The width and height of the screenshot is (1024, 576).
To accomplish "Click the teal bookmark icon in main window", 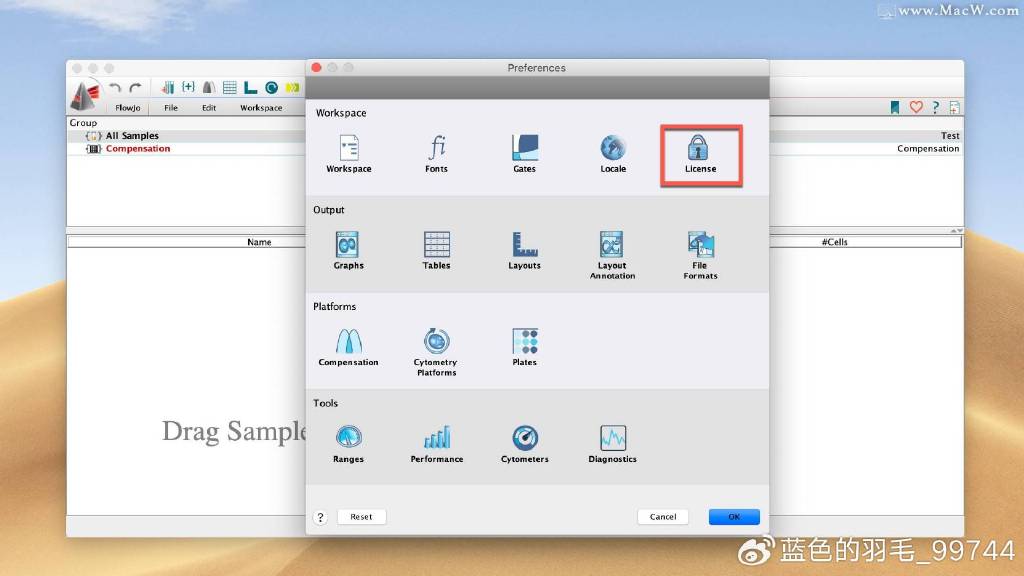I will (895, 107).
